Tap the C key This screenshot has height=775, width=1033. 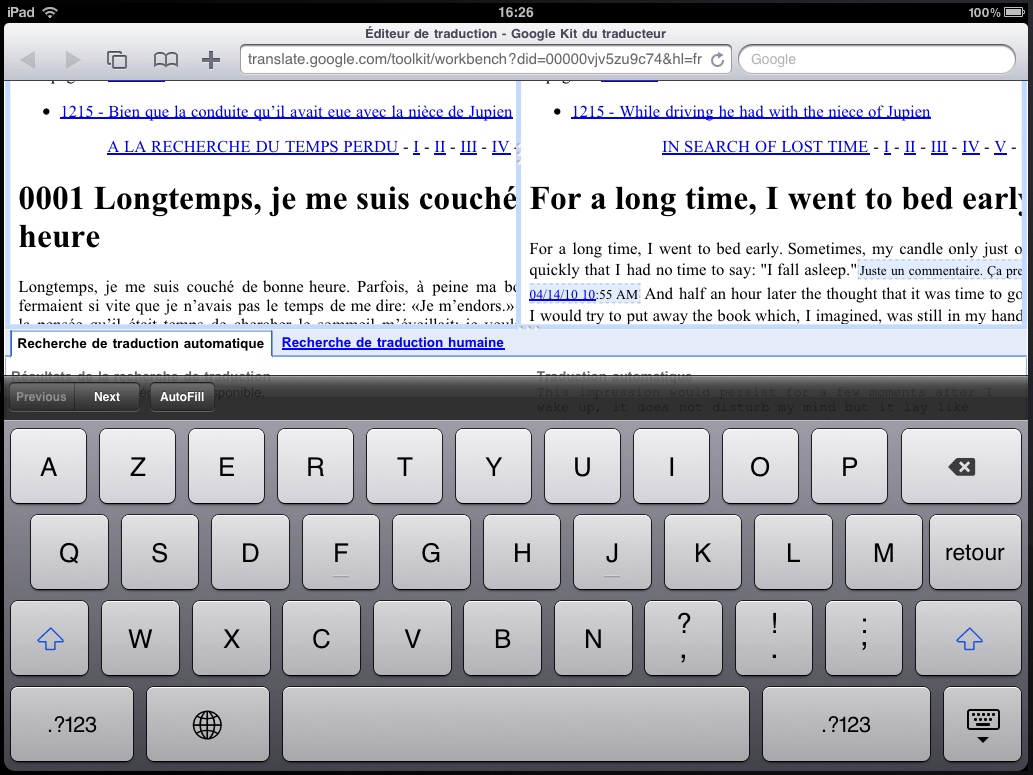[x=321, y=638]
